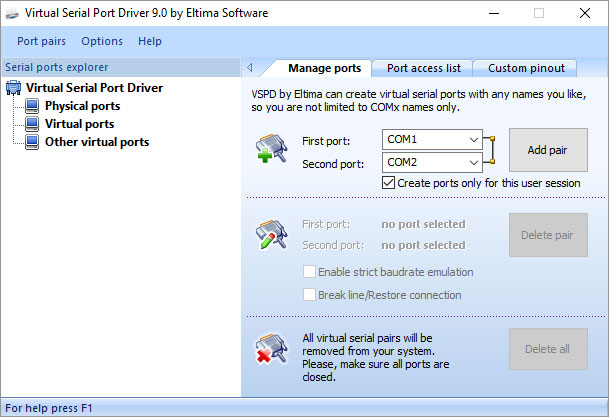Select Physical ports in the tree
The image size is (609, 417).
(82, 106)
